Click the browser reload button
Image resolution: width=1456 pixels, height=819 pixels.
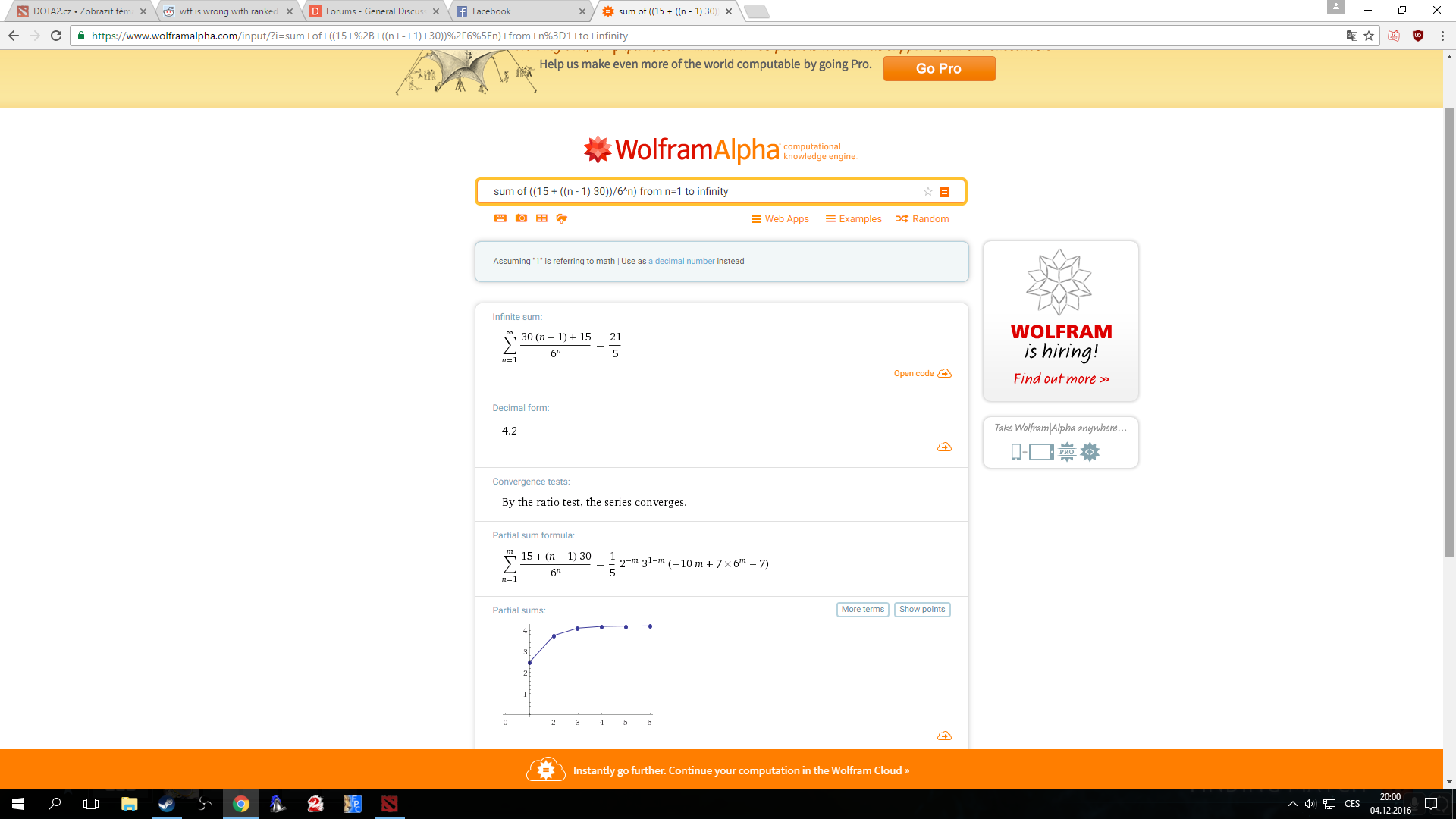tap(56, 36)
